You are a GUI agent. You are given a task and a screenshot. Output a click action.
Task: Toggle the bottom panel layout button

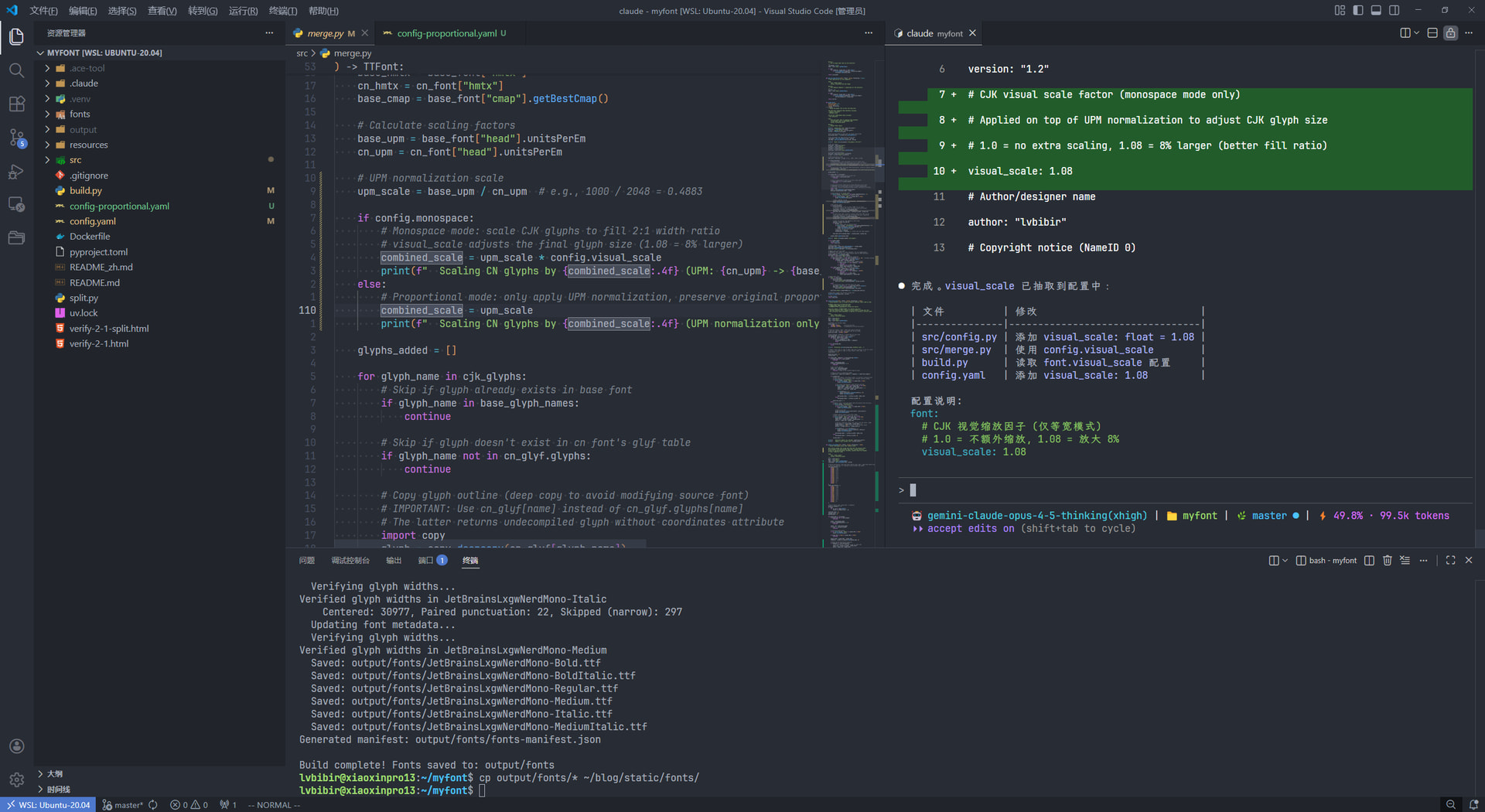(x=1376, y=10)
